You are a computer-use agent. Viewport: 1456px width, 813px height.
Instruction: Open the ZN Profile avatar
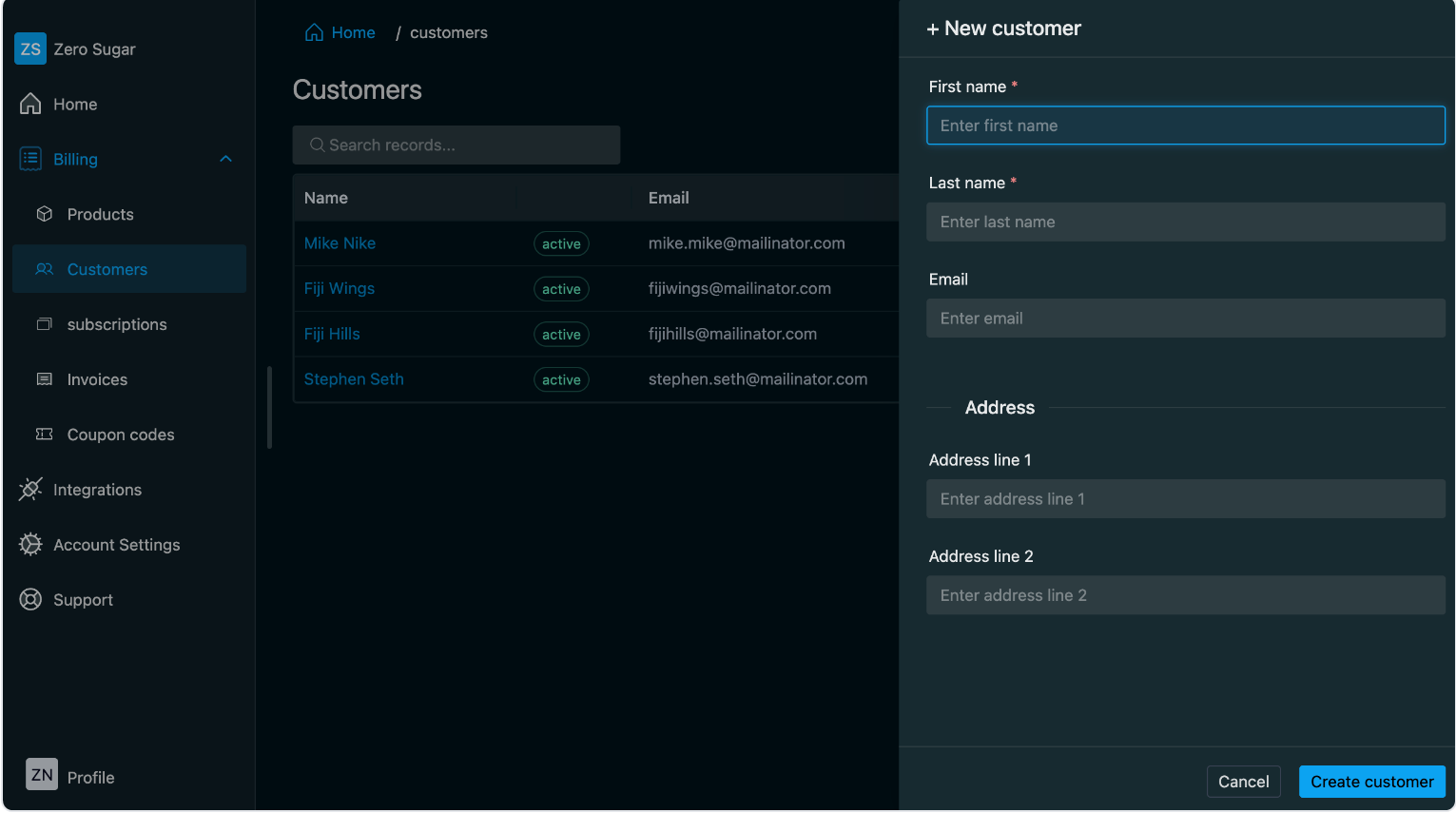42,775
